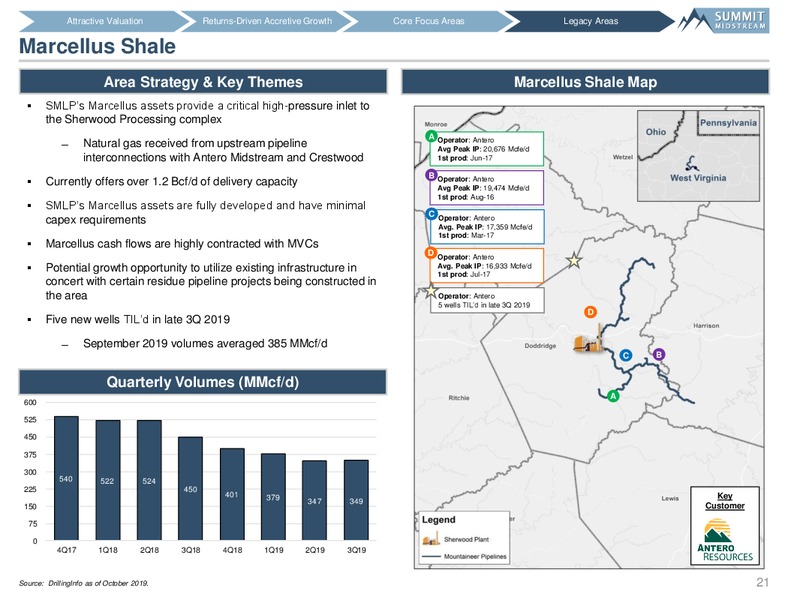Click the Summit Midstream logo
This screenshot has height=600, width=788.
click(724, 20)
